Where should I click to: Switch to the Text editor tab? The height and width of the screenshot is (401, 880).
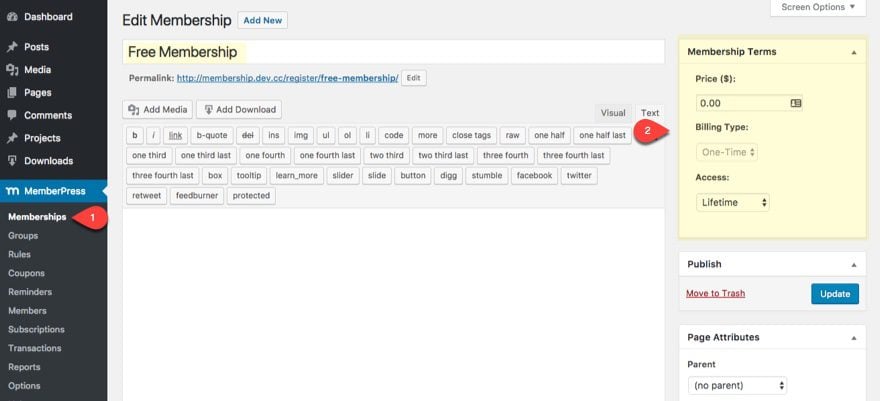coord(650,113)
